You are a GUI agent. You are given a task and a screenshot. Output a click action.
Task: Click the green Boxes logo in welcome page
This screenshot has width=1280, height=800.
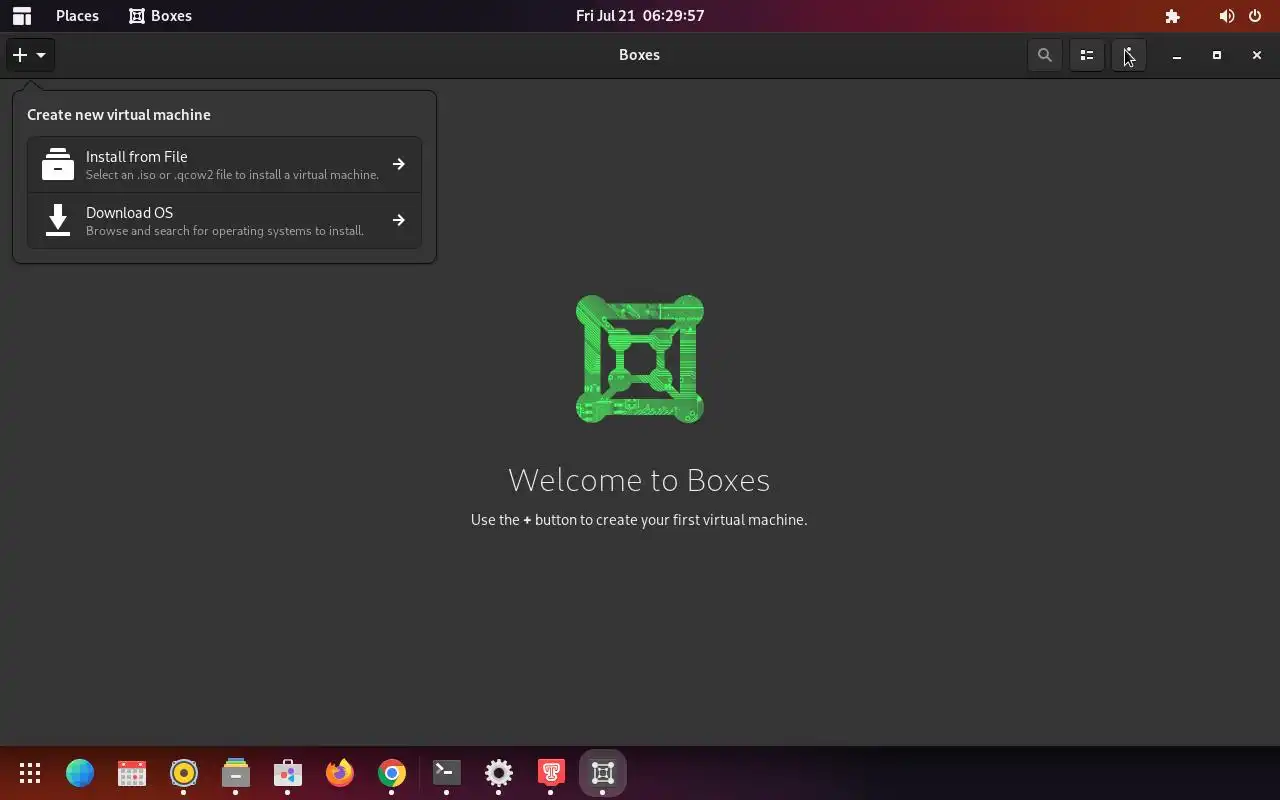tap(640, 359)
